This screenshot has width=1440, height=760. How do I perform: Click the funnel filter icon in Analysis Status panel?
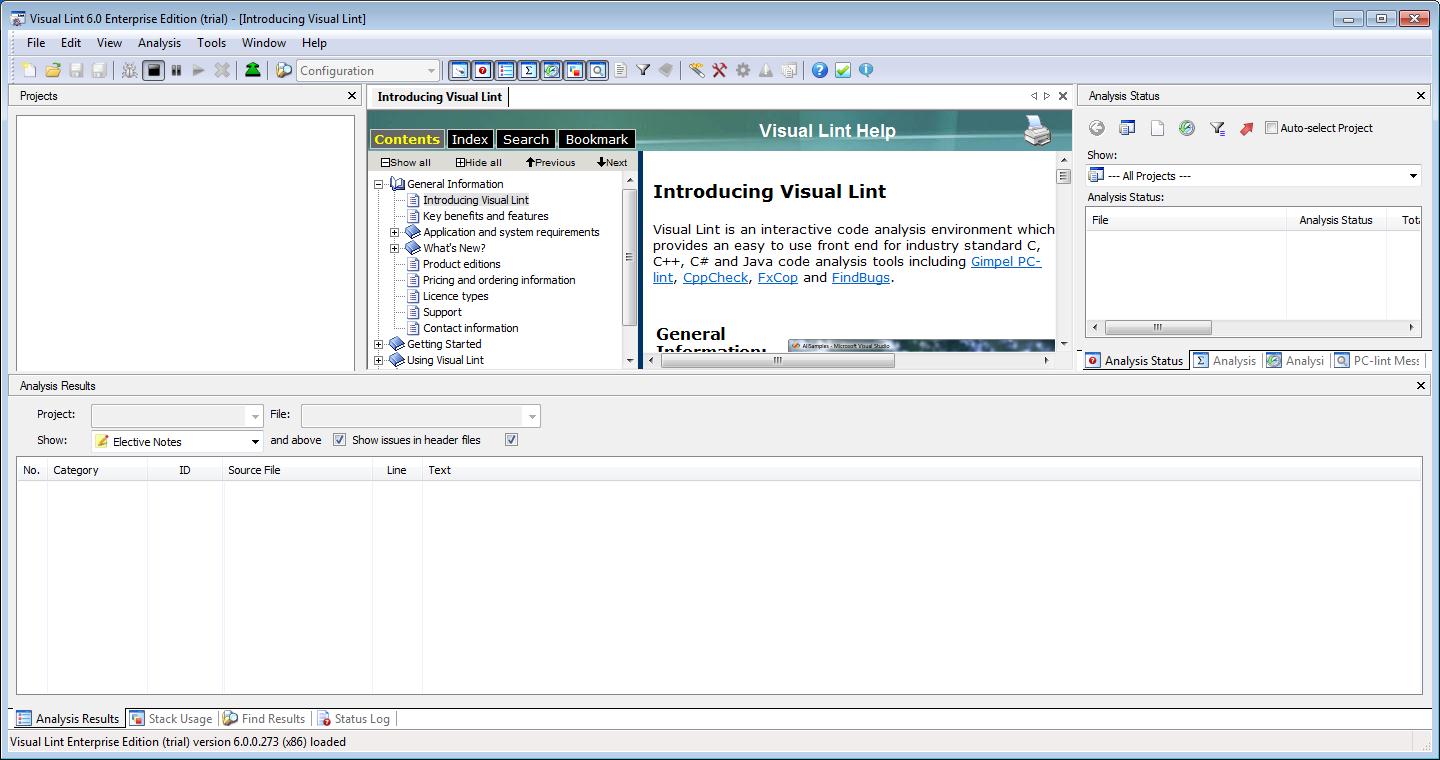pos(1217,128)
